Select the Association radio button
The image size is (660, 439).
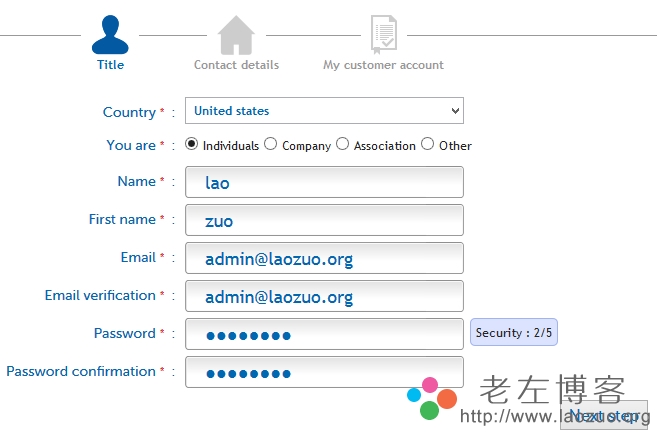point(343,144)
